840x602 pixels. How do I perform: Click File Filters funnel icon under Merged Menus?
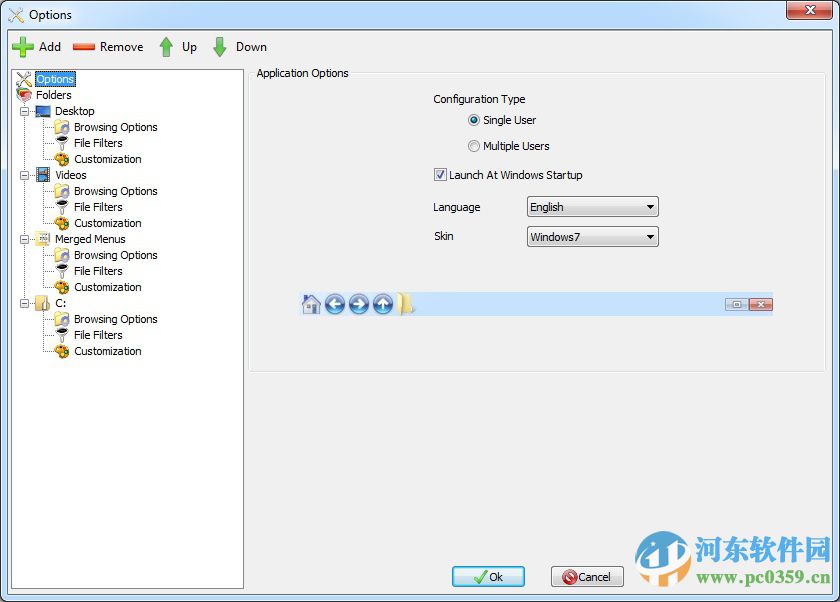(x=62, y=271)
